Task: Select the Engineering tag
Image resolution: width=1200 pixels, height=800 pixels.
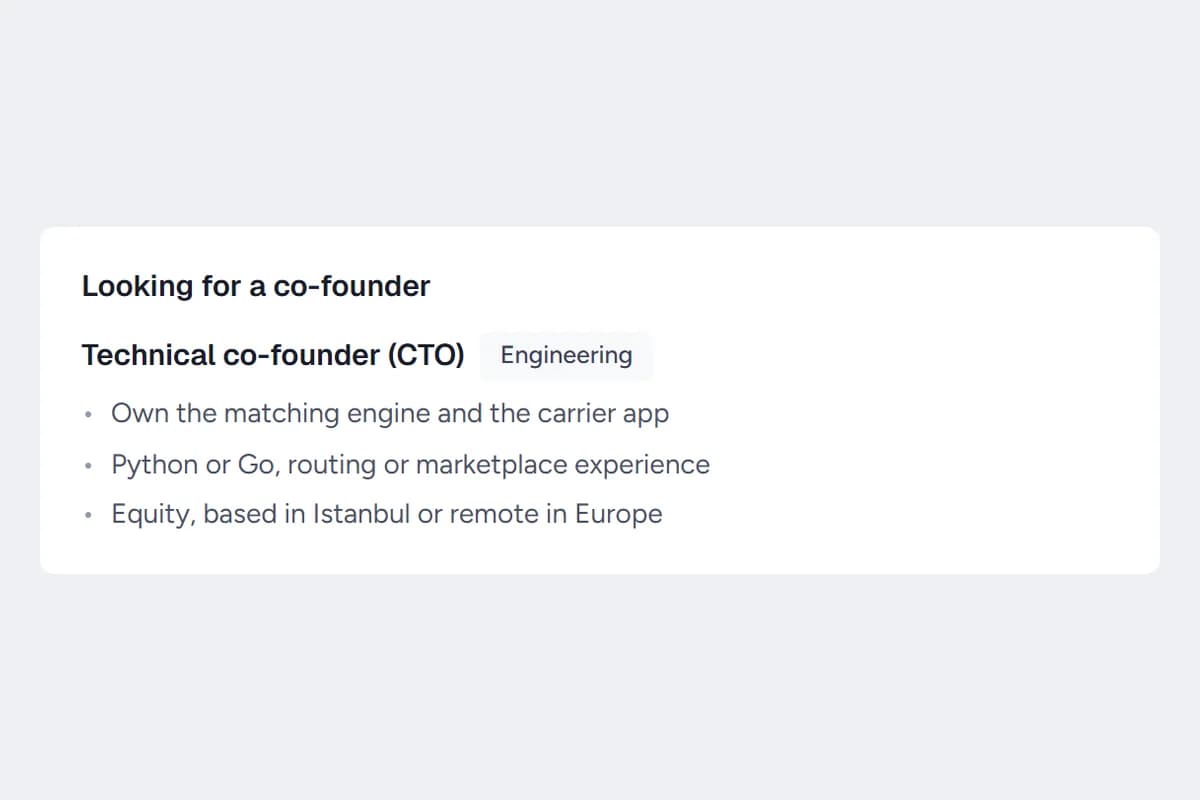Action: tap(566, 355)
